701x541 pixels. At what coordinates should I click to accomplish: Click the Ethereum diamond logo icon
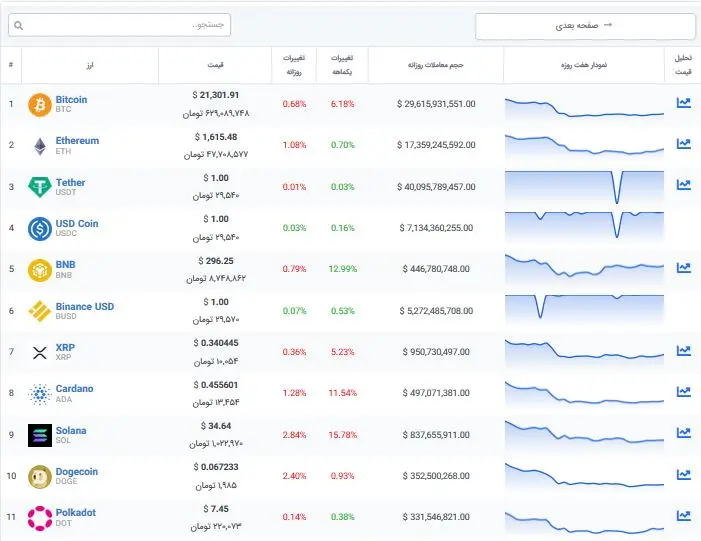click(40, 146)
